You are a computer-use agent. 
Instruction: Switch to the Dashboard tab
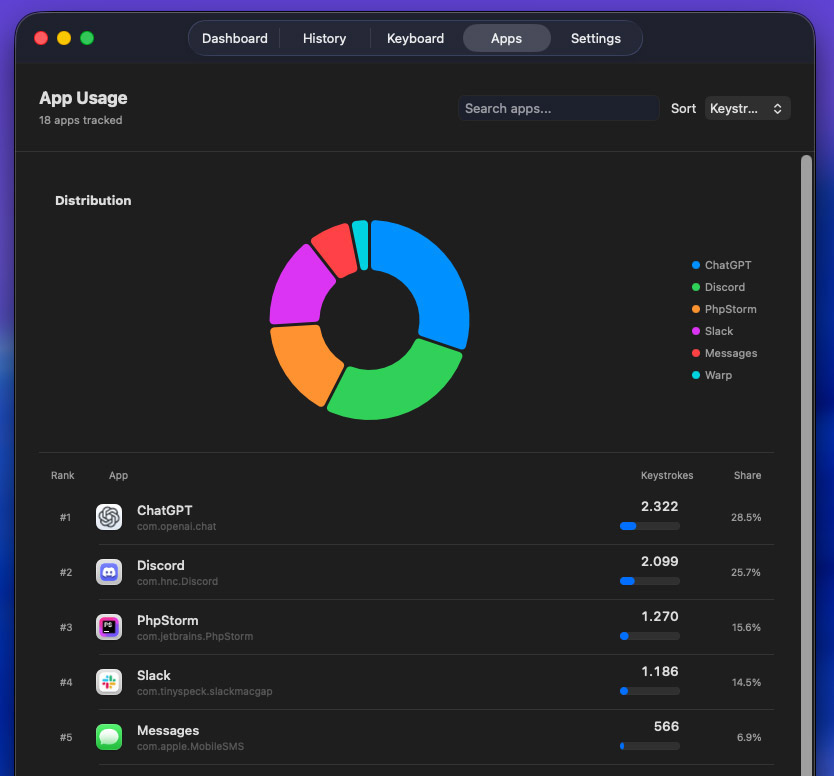point(235,38)
